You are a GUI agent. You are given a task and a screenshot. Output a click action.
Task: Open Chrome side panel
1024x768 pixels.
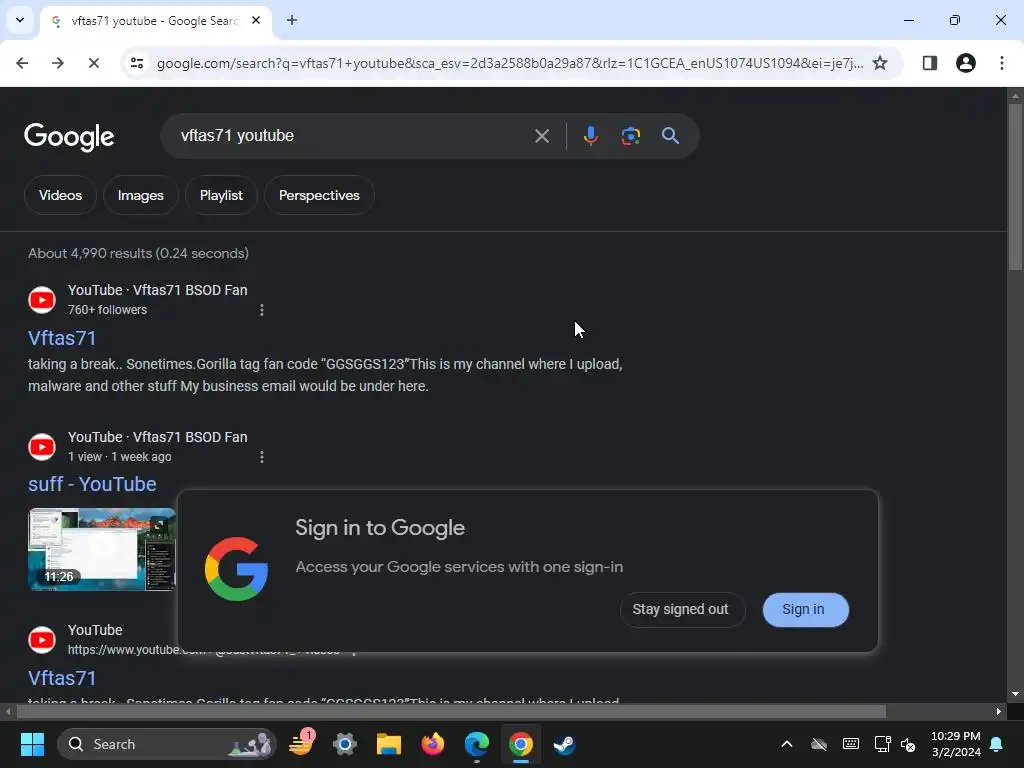(x=929, y=63)
